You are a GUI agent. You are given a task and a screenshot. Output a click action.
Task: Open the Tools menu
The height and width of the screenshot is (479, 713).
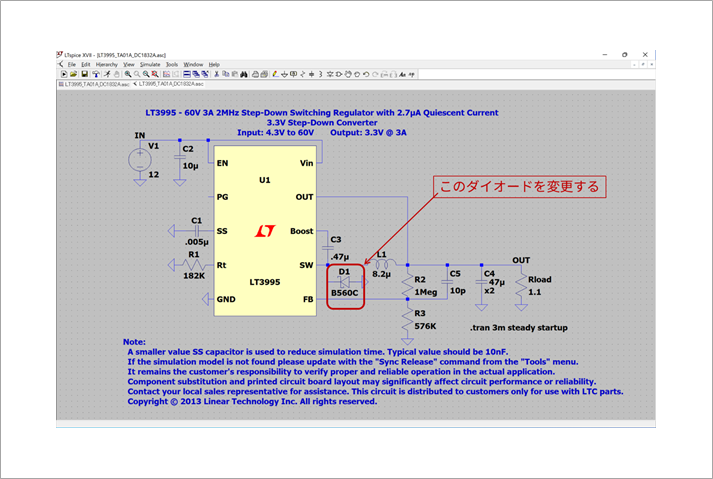[172, 64]
